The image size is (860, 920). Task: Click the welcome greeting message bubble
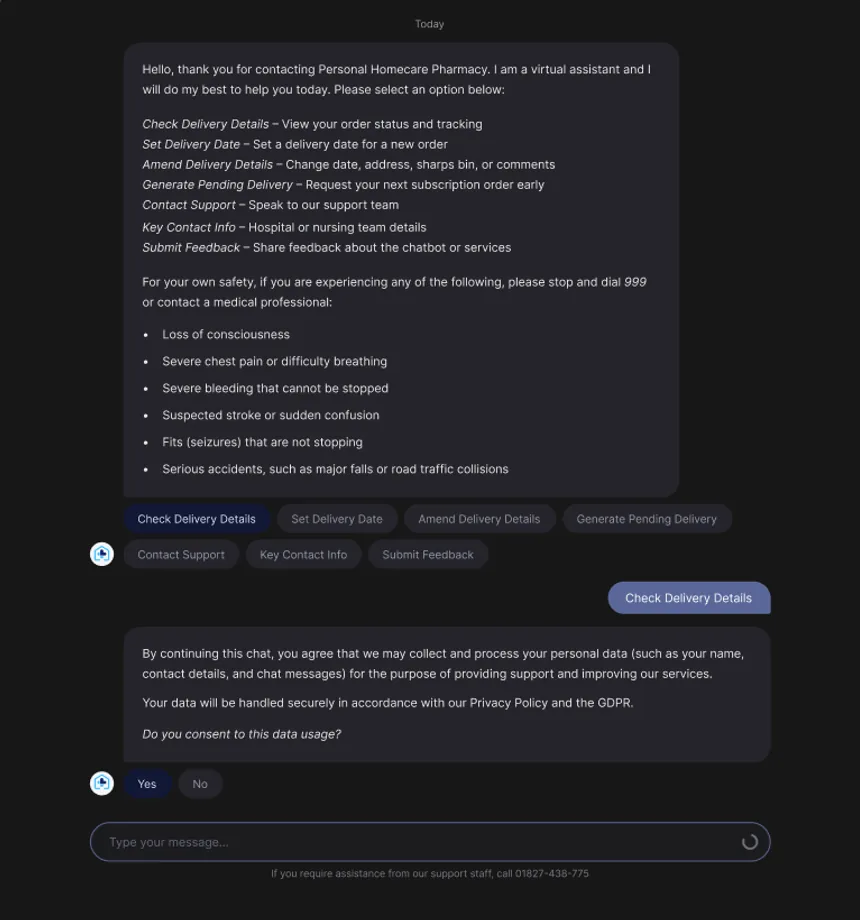401,269
